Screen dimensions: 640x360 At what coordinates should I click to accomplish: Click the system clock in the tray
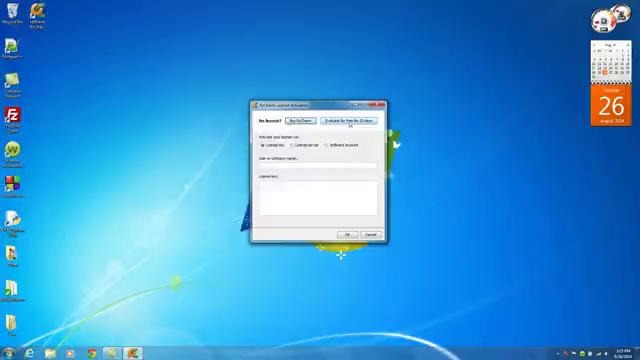[x=623, y=353]
